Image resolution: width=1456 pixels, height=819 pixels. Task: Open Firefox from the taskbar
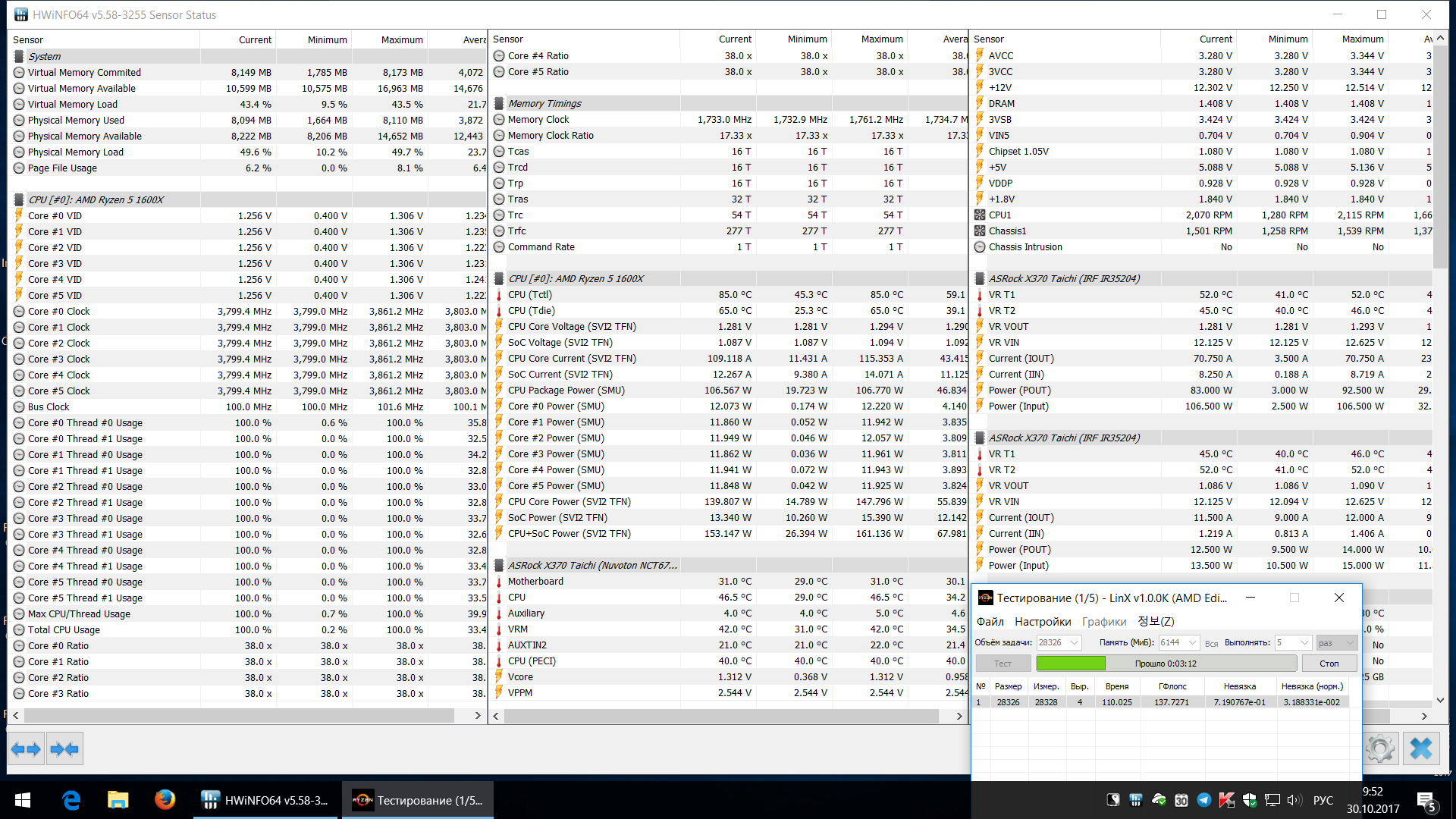(x=165, y=800)
